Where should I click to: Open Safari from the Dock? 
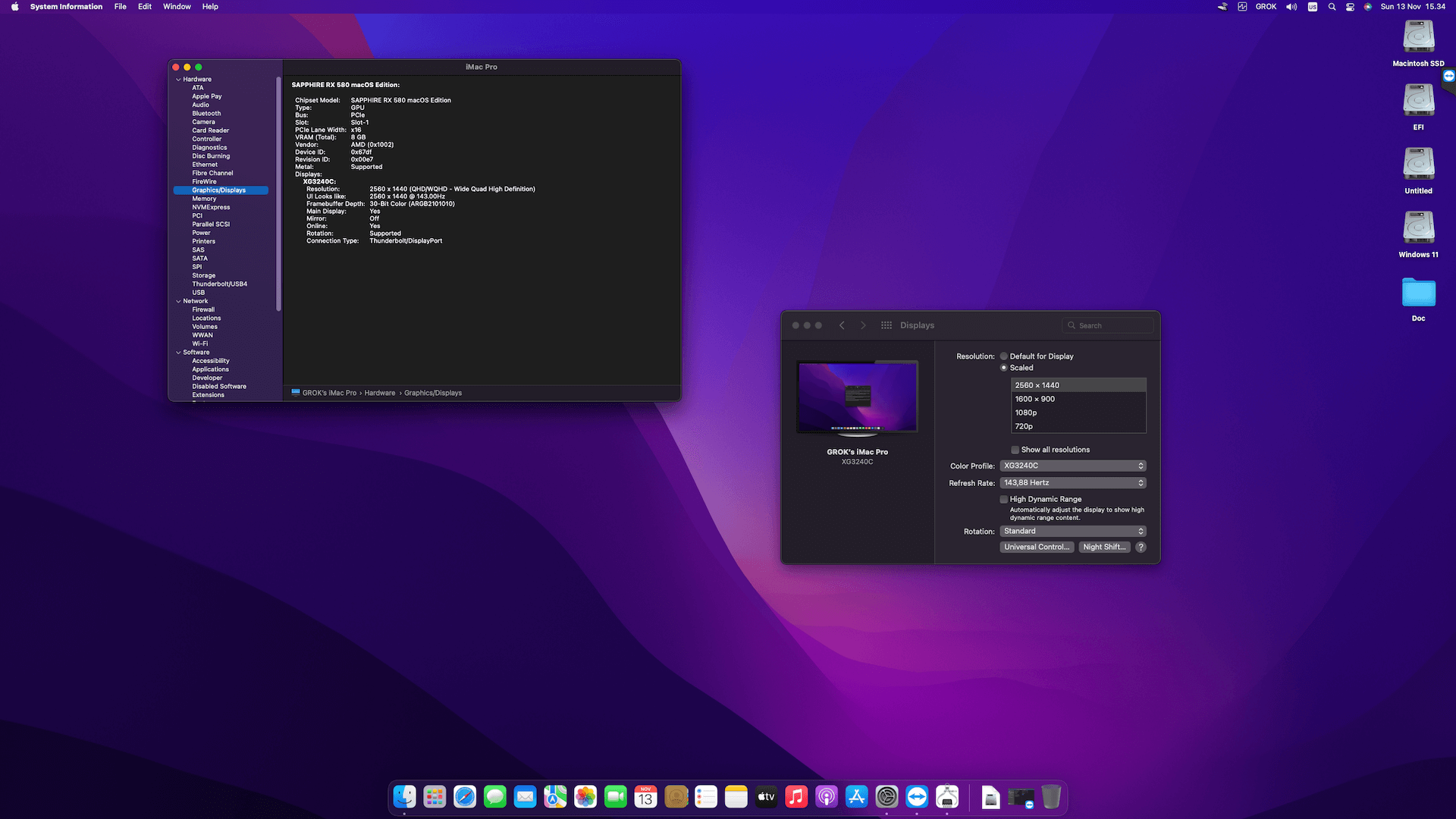click(465, 797)
